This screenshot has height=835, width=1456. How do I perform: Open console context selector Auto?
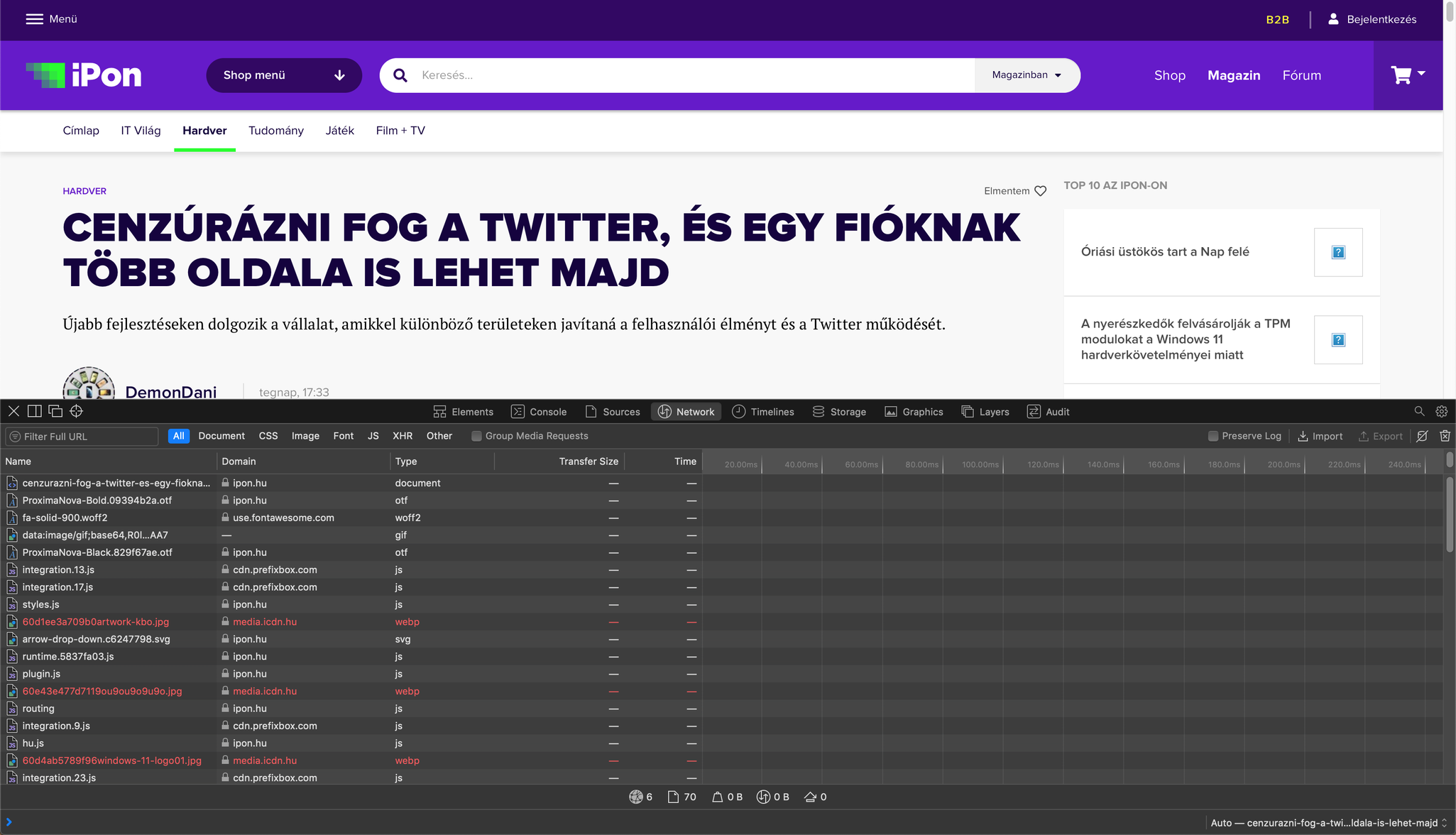(1328, 823)
